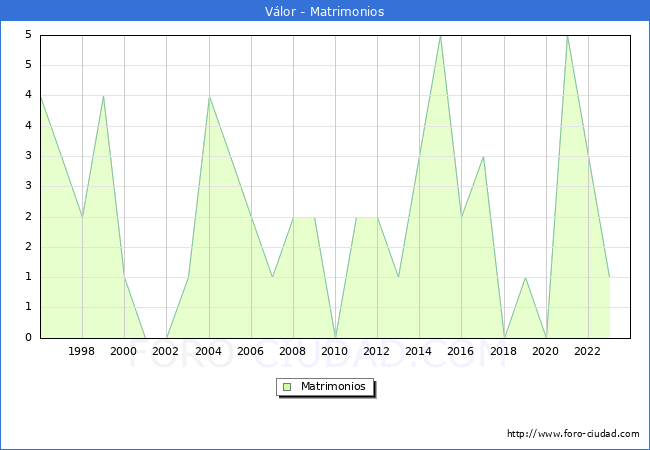This screenshot has height=450, width=650.
Task: Select the 2008 x-axis label
Action: click(293, 351)
